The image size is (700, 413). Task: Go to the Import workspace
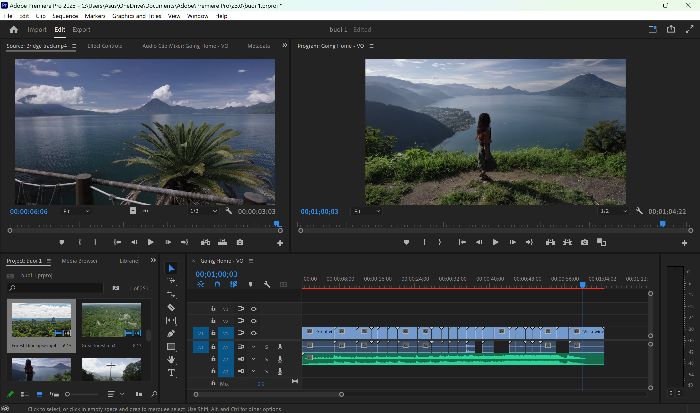[x=37, y=29]
